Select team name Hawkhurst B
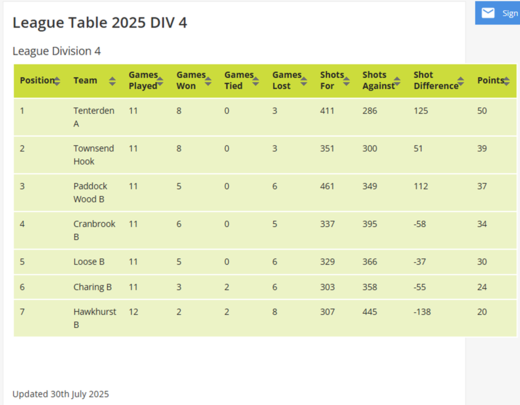Viewport: 520px width, 405px height. pos(95,318)
